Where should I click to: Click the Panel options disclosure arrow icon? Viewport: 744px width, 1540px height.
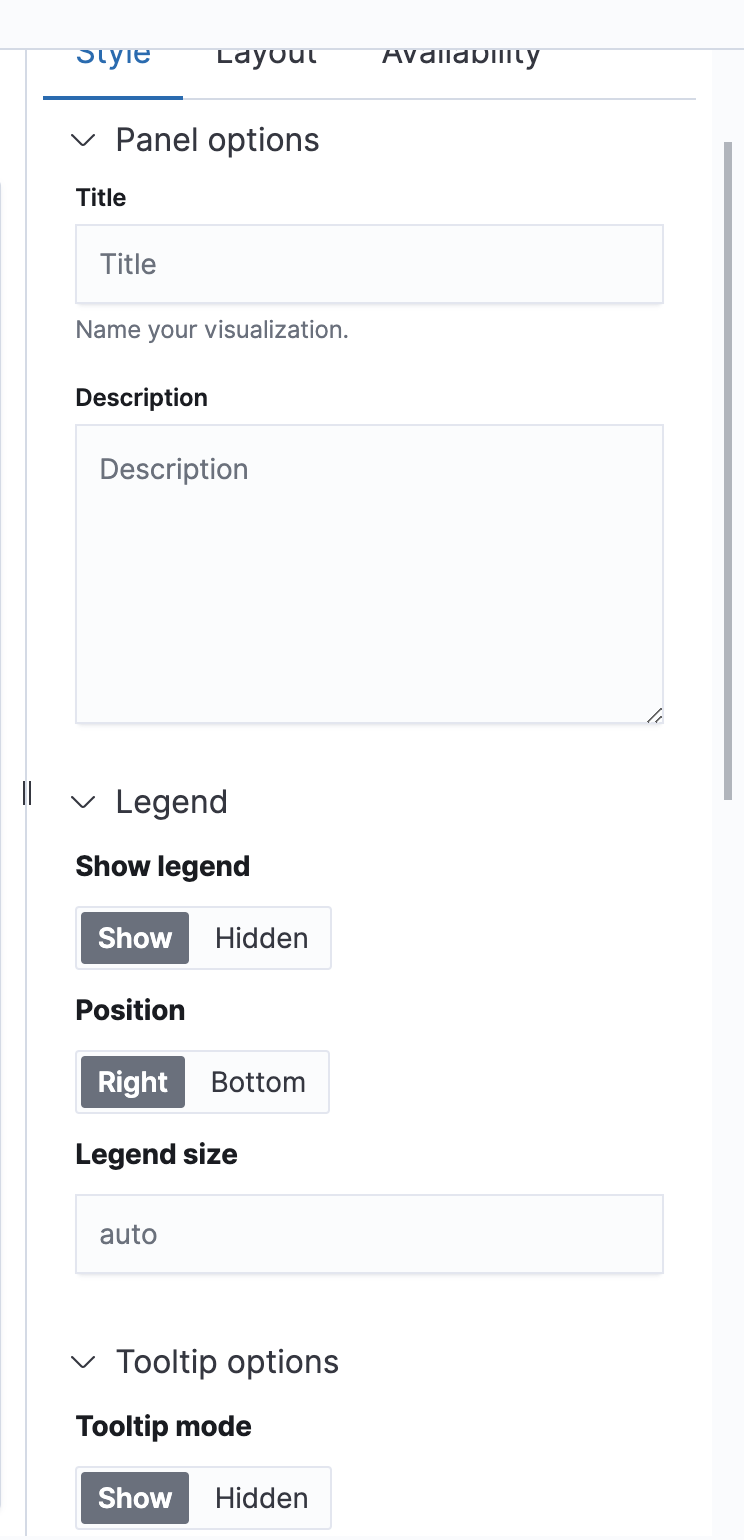click(x=84, y=141)
